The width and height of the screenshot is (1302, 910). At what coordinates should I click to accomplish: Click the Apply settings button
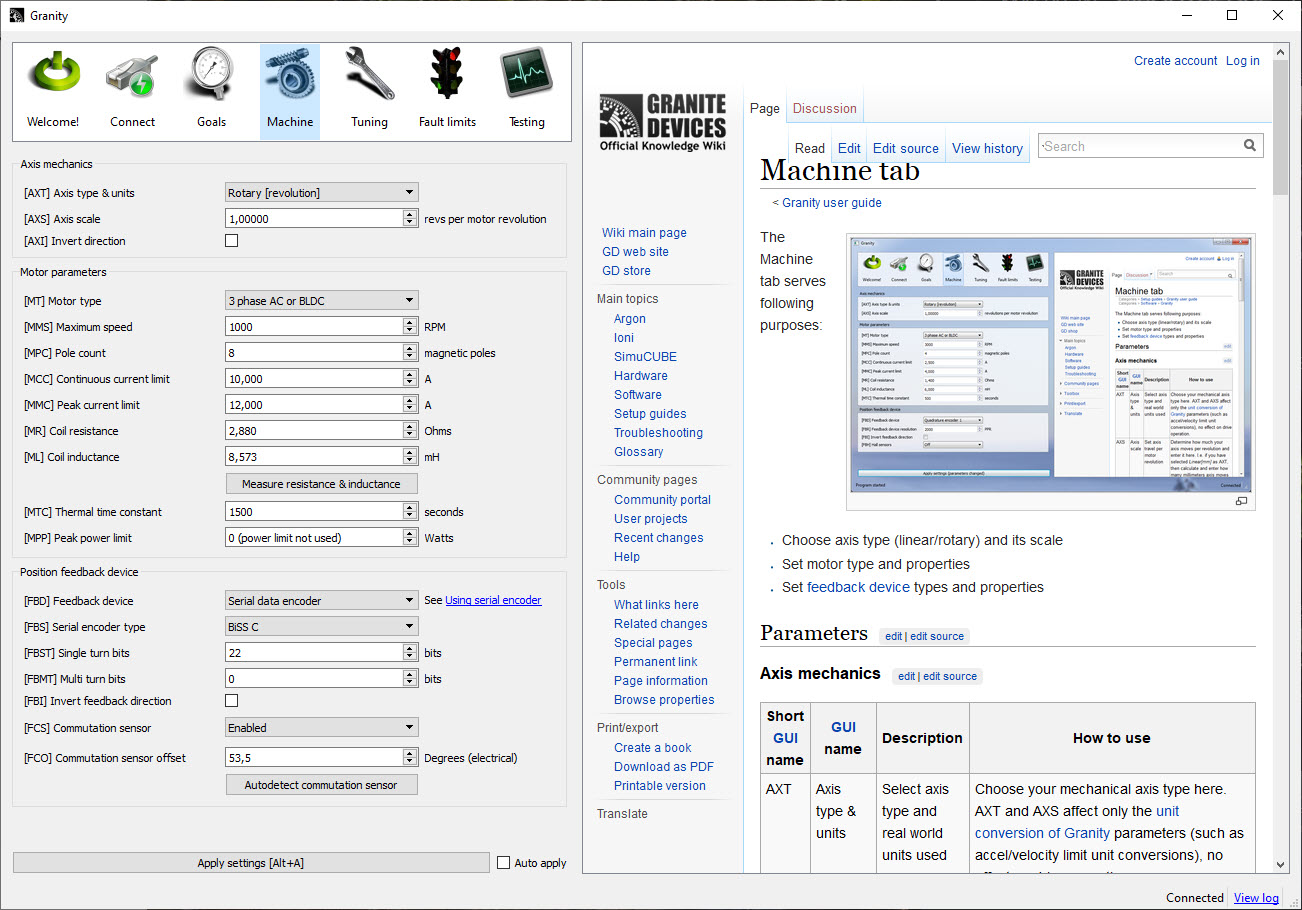[251, 863]
